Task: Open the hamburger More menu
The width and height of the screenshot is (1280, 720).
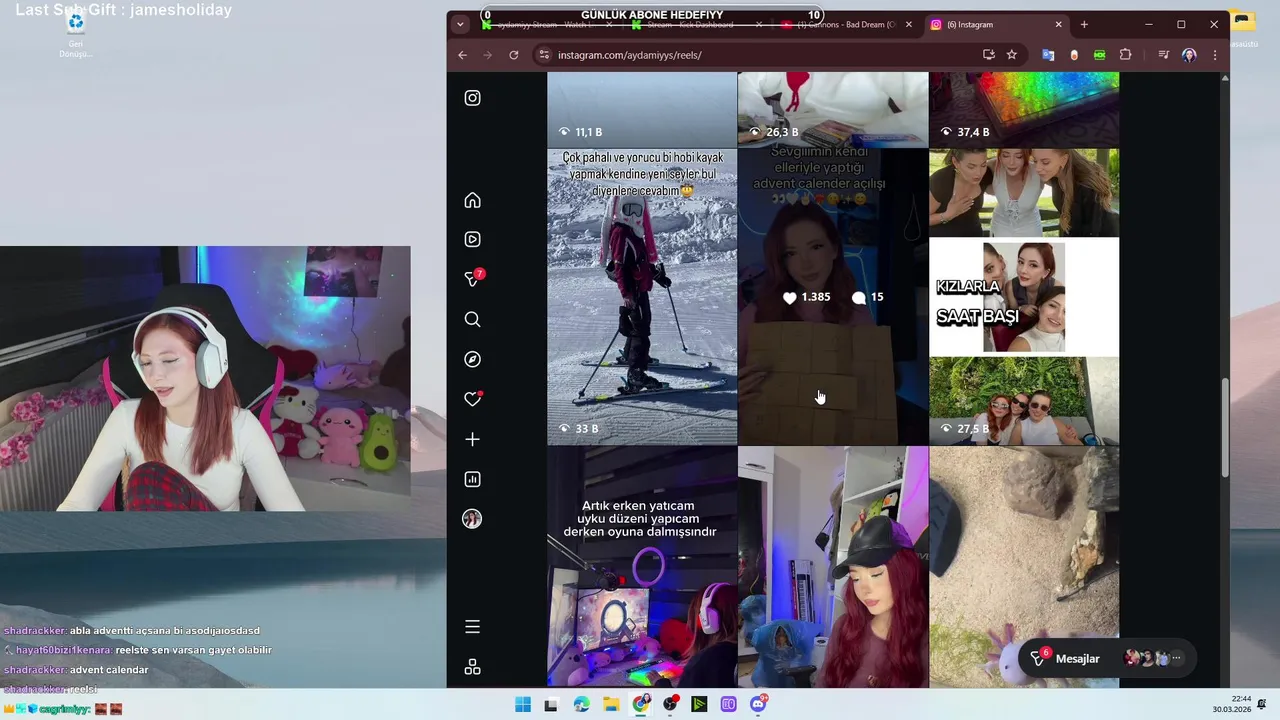Action: pyautogui.click(x=472, y=627)
